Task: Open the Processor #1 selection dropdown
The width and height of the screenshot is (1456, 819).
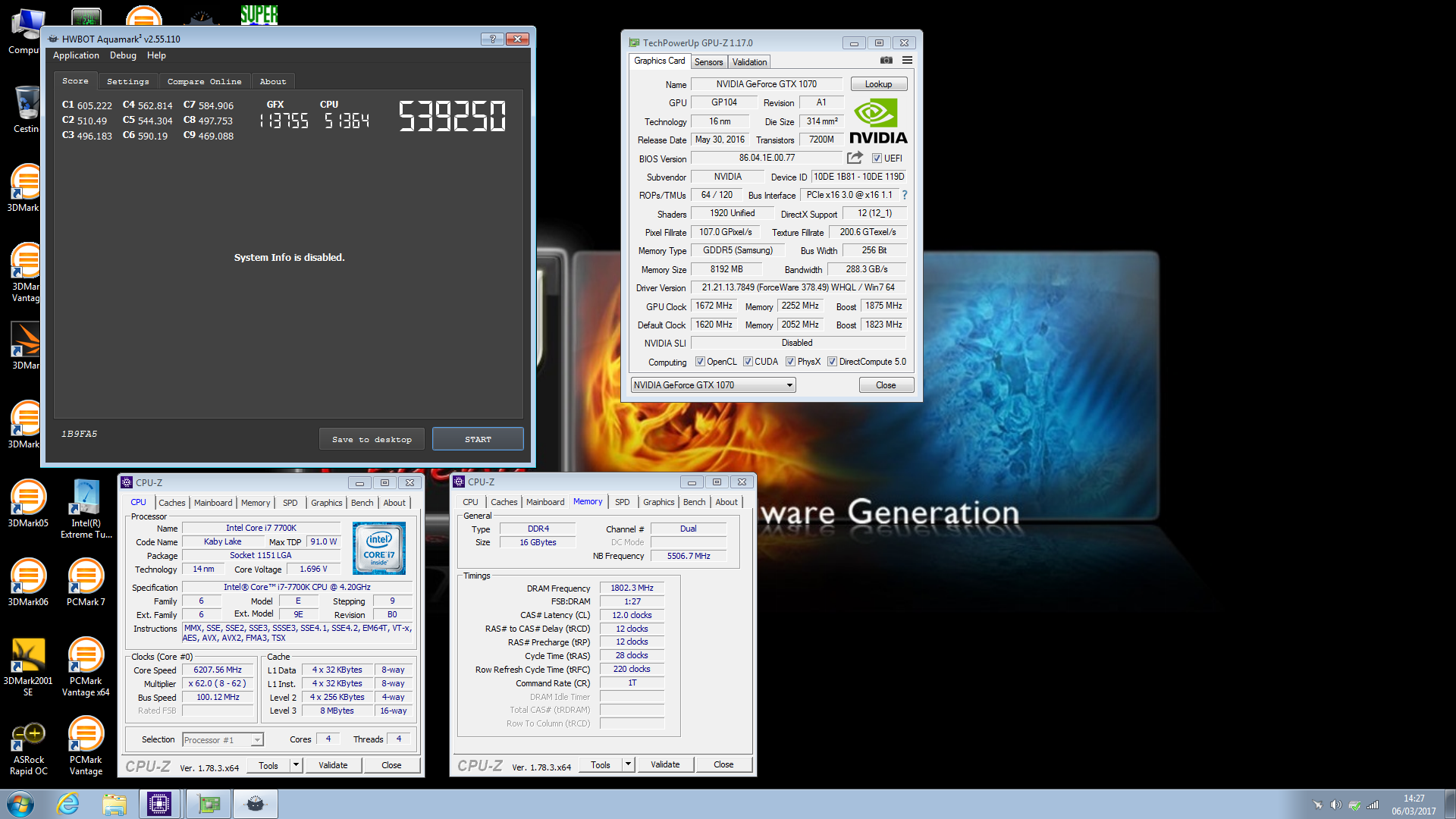Action: point(223,740)
